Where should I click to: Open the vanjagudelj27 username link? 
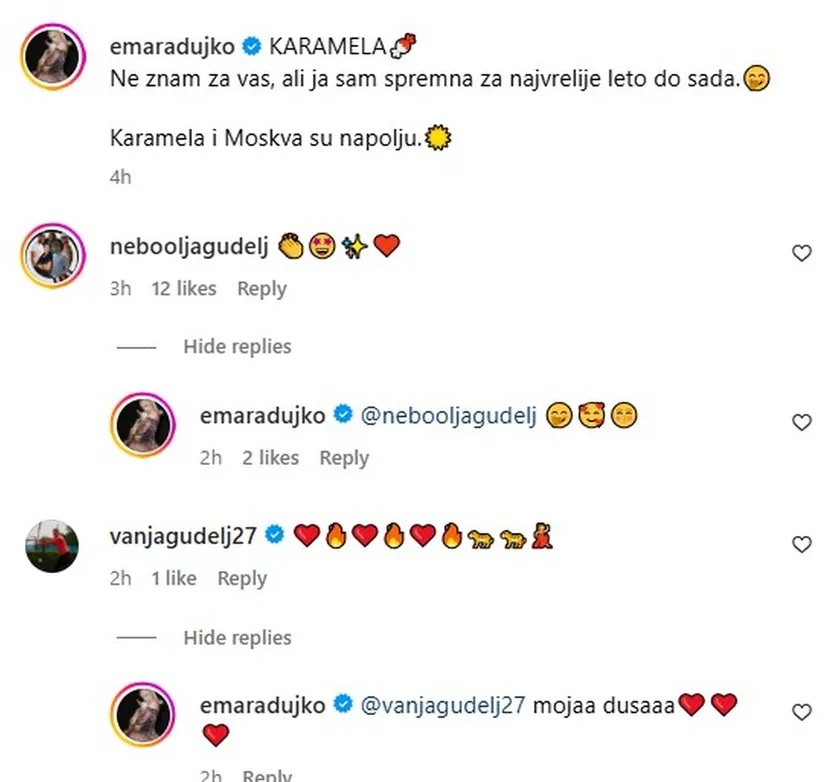point(183,536)
